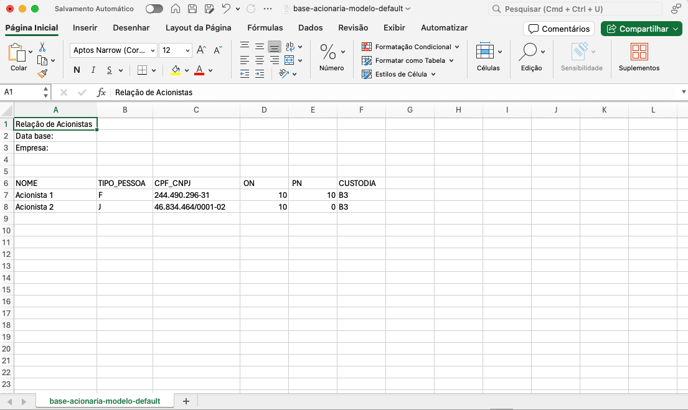This screenshot has height=410, width=688.
Task: Switch to the Exibir tab
Action: [394, 28]
